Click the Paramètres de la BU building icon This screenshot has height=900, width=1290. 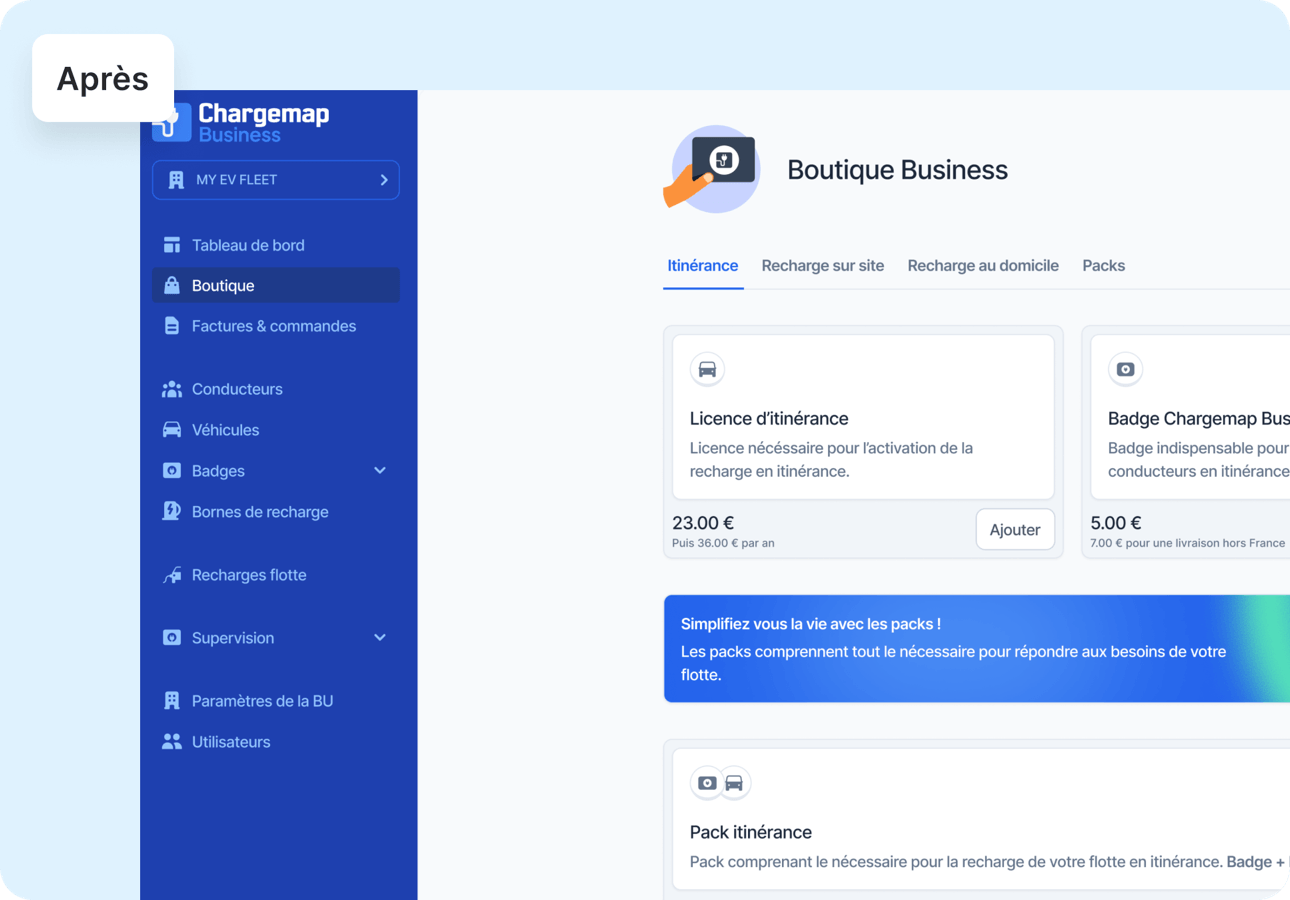point(172,701)
